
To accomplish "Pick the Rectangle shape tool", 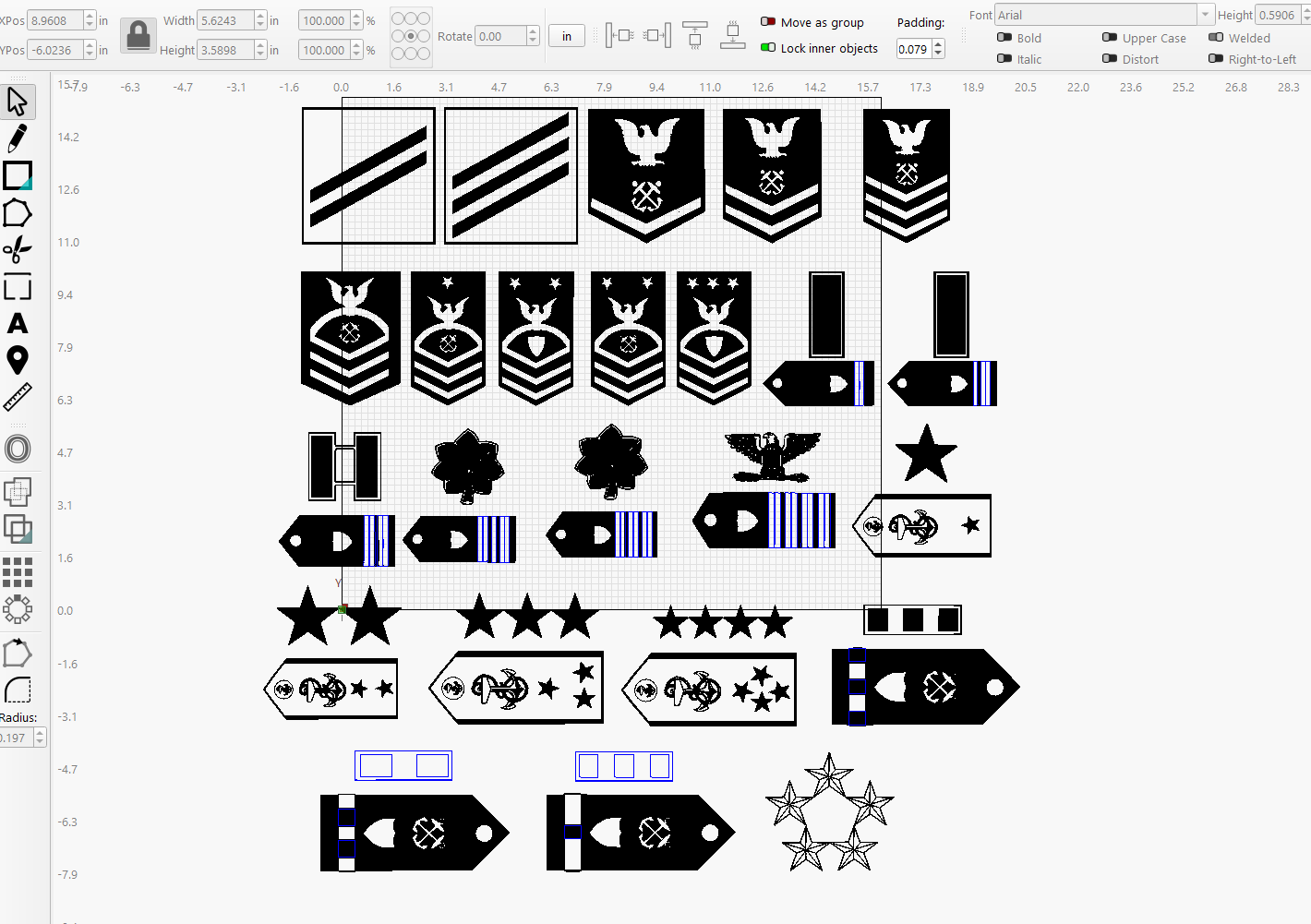I will (x=18, y=175).
